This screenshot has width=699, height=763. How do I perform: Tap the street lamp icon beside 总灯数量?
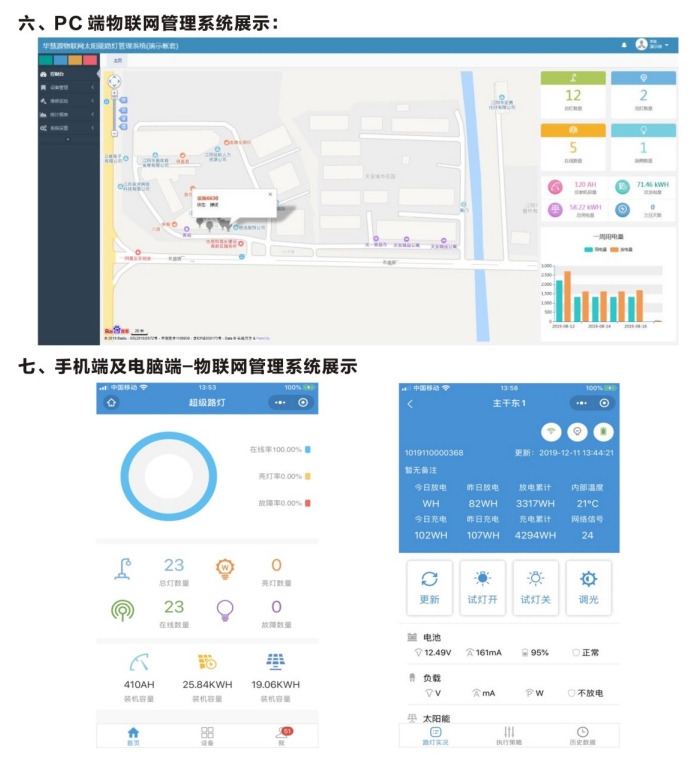[x=123, y=569]
